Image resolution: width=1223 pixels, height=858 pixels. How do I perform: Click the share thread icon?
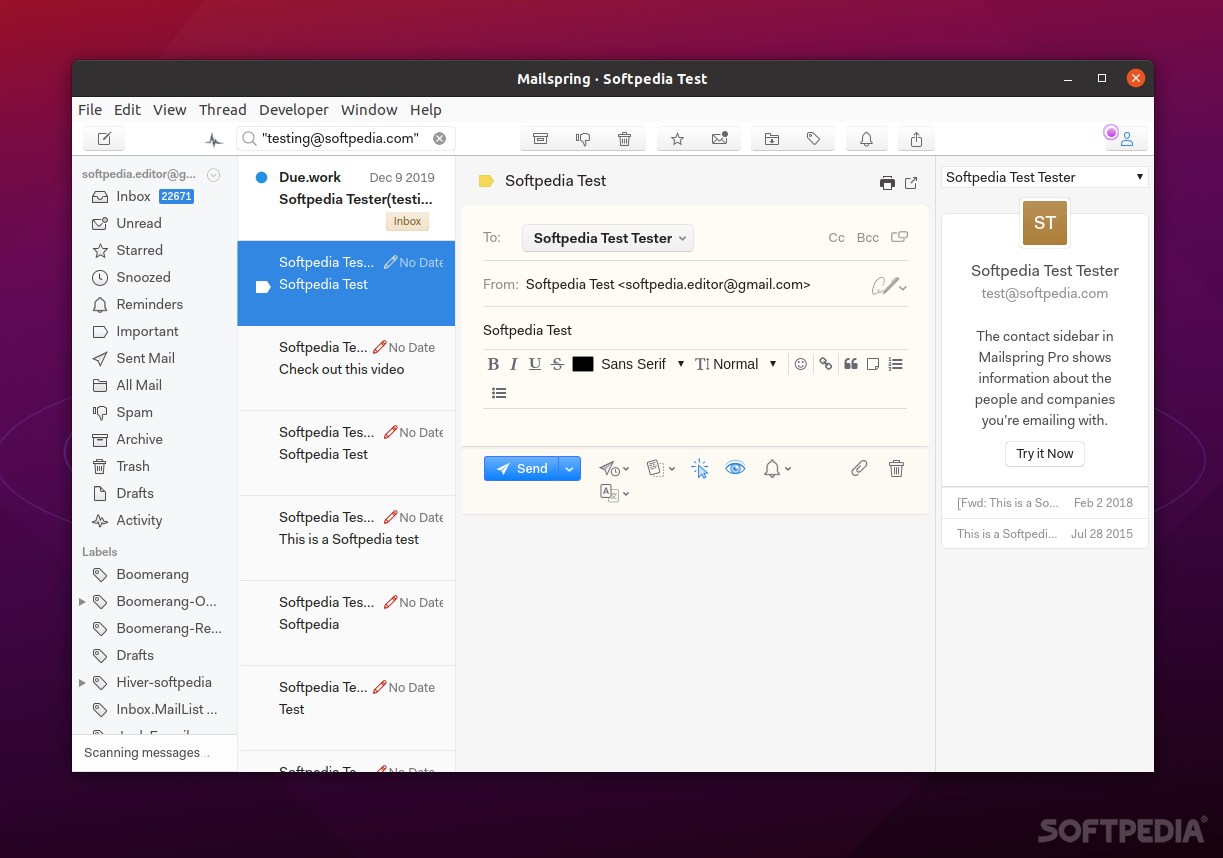pos(917,139)
